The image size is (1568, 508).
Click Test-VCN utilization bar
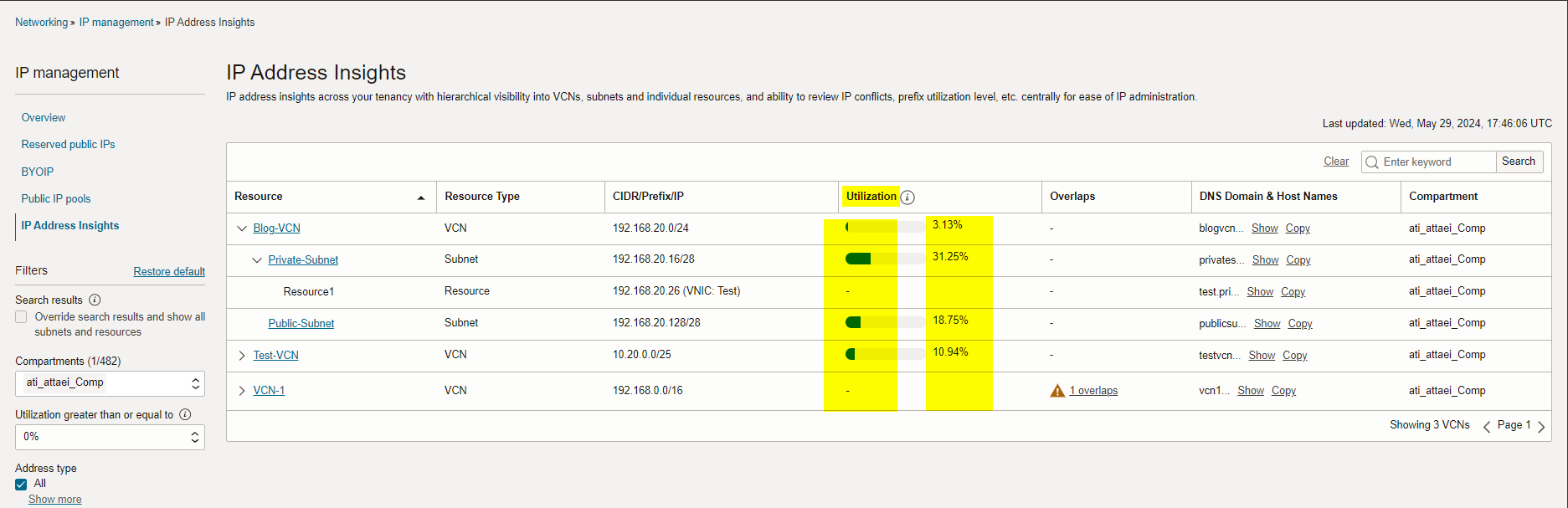(x=885, y=354)
